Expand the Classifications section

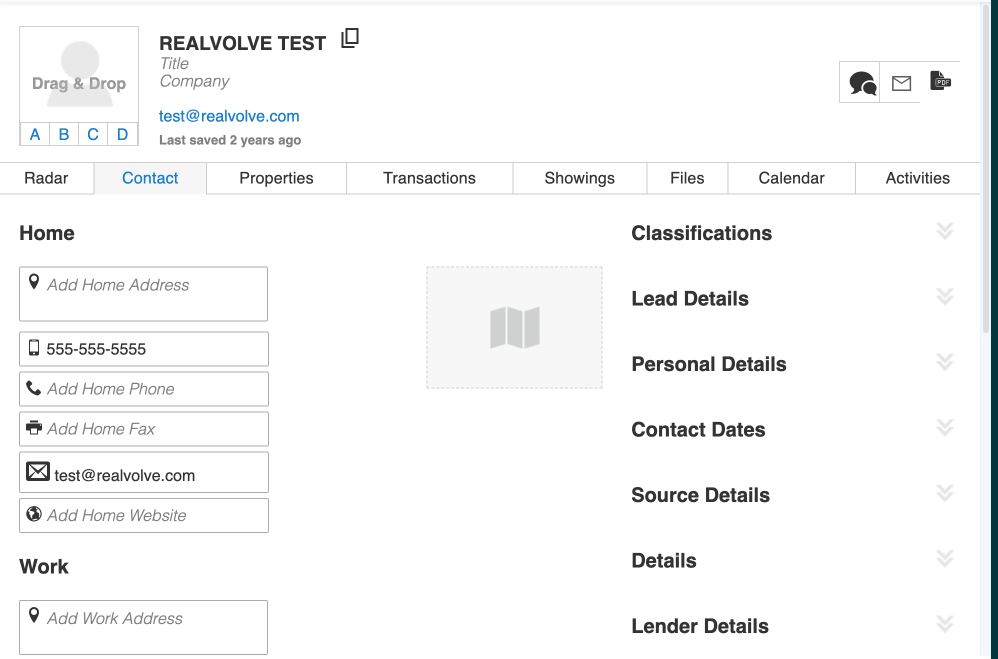pos(944,232)
